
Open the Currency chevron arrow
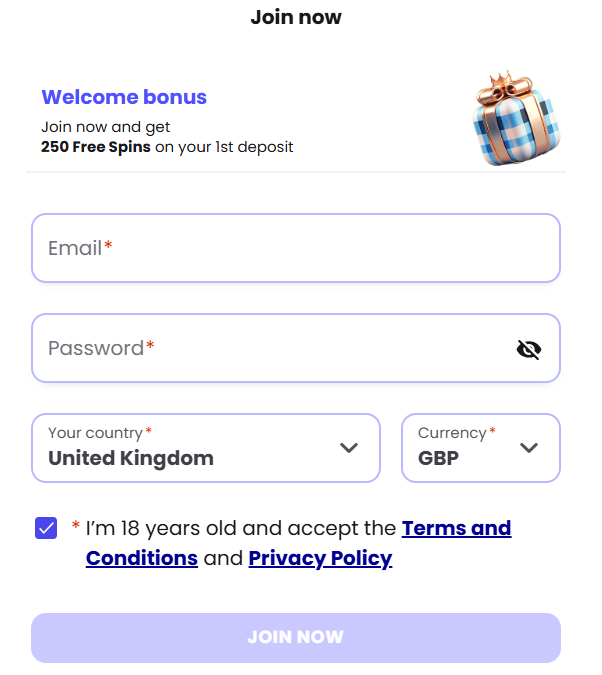pos(529,448)
